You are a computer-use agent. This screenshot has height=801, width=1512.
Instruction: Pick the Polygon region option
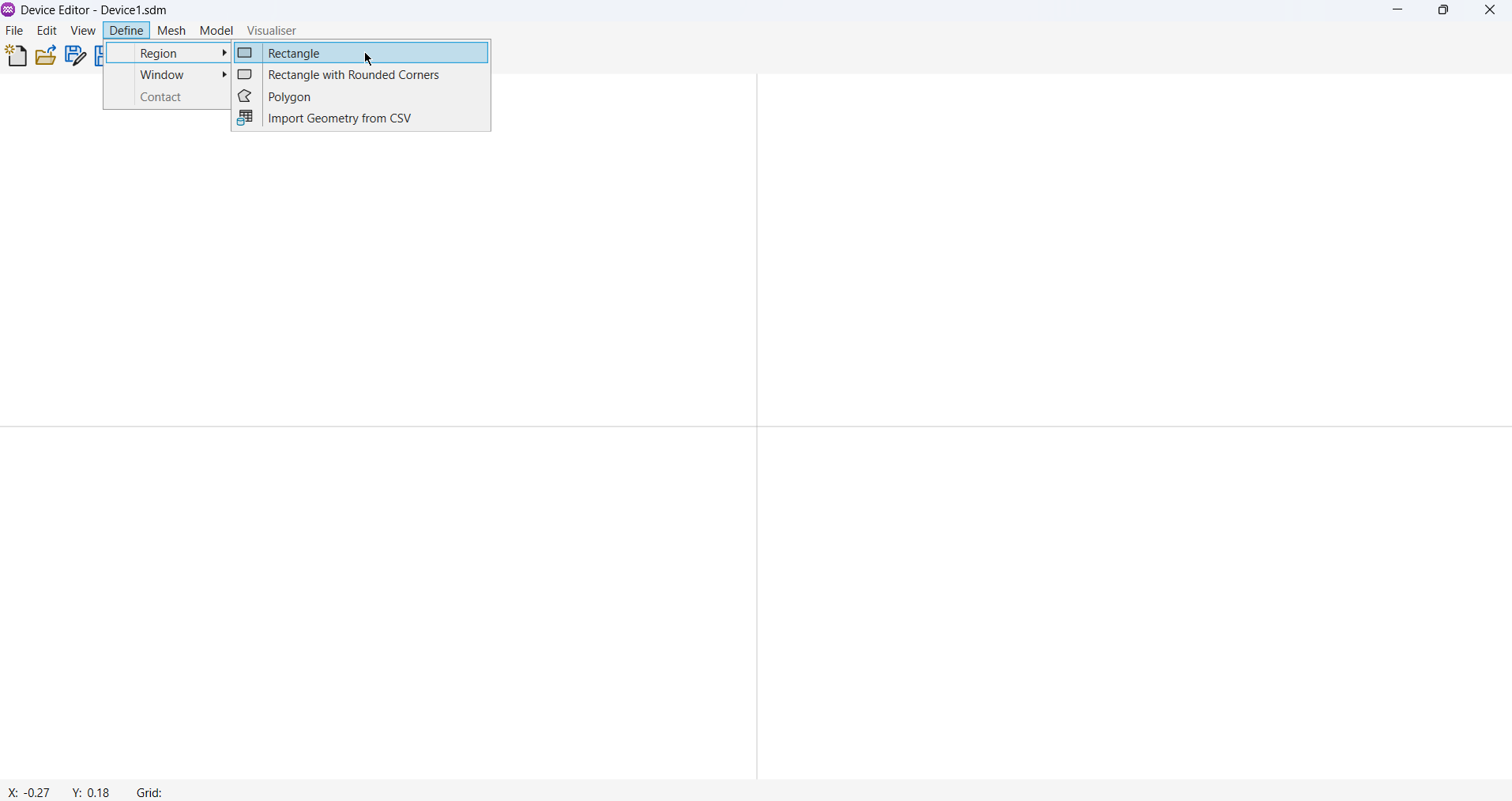point(291,98)
